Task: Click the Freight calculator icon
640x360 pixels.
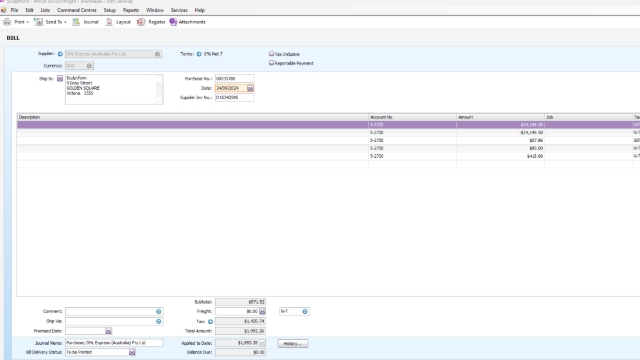Action: tap(262, 311)
